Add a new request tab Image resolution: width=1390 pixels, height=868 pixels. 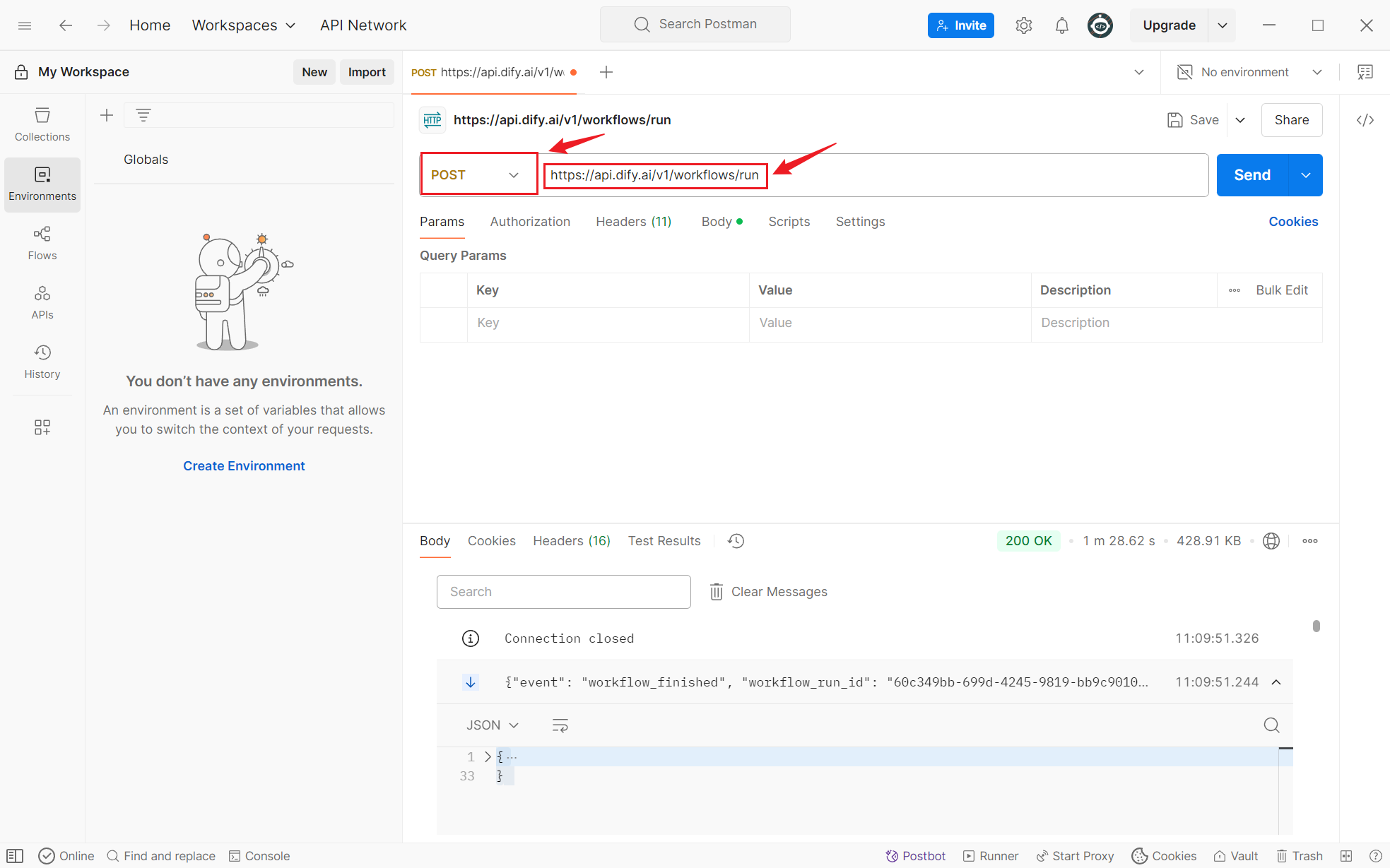606,72
